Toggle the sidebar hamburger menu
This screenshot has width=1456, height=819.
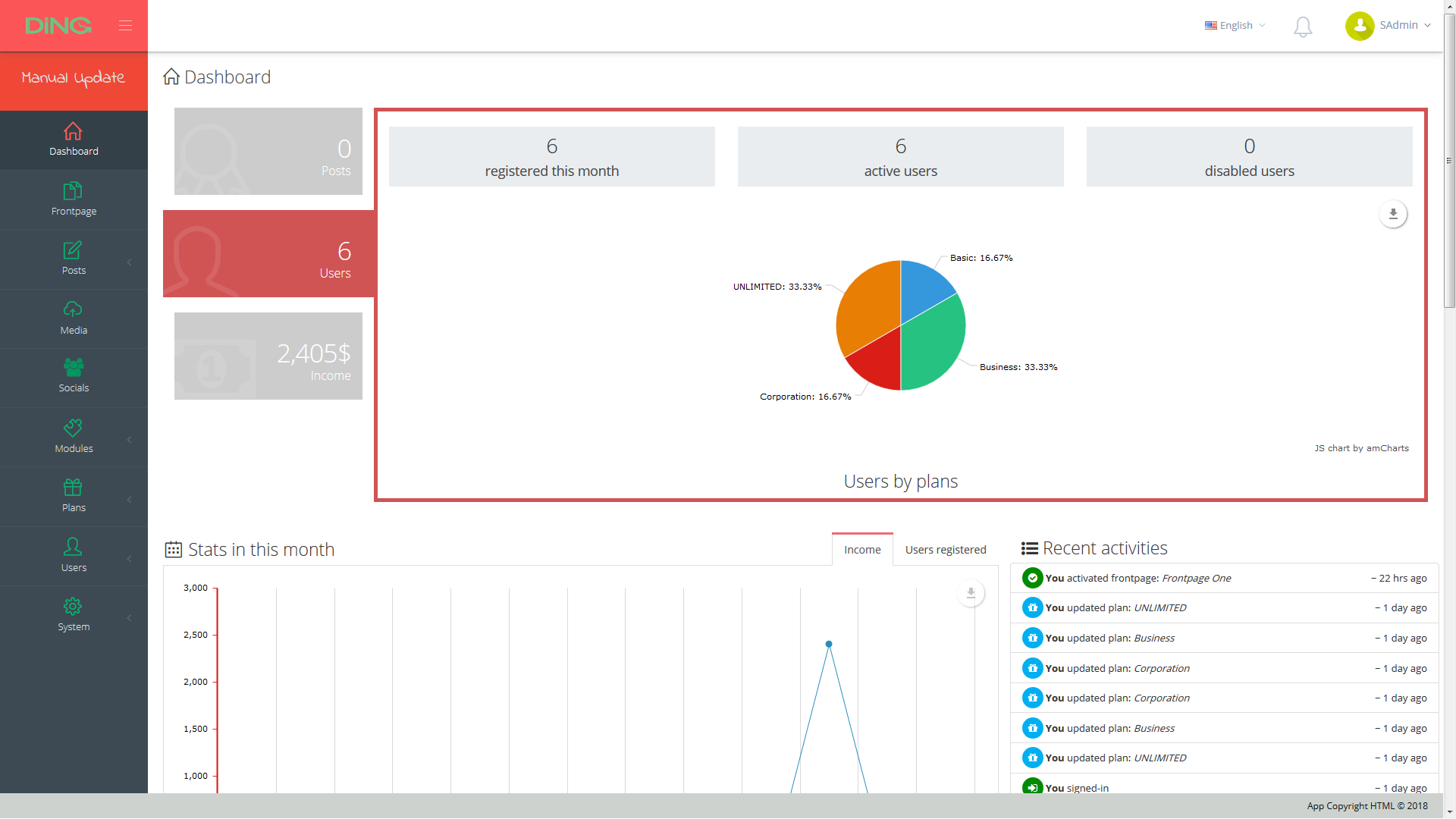point(125,26)
